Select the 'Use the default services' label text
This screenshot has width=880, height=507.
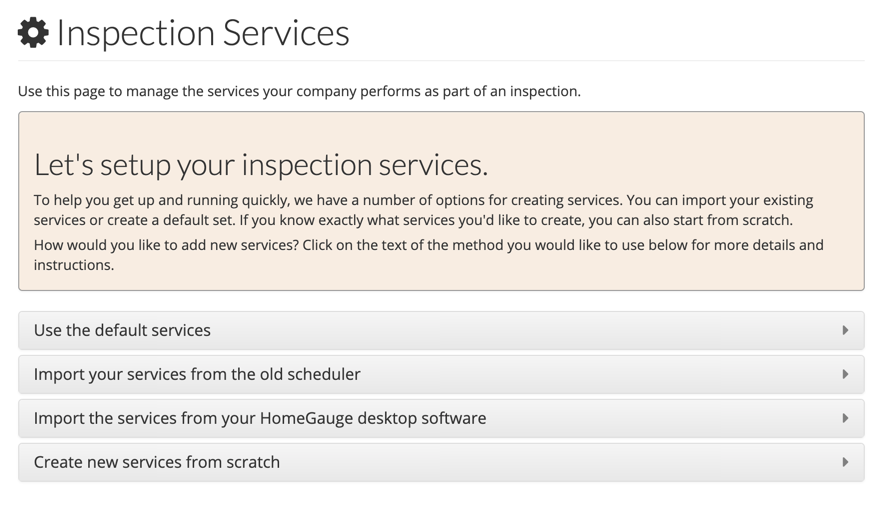click(122, 330)
